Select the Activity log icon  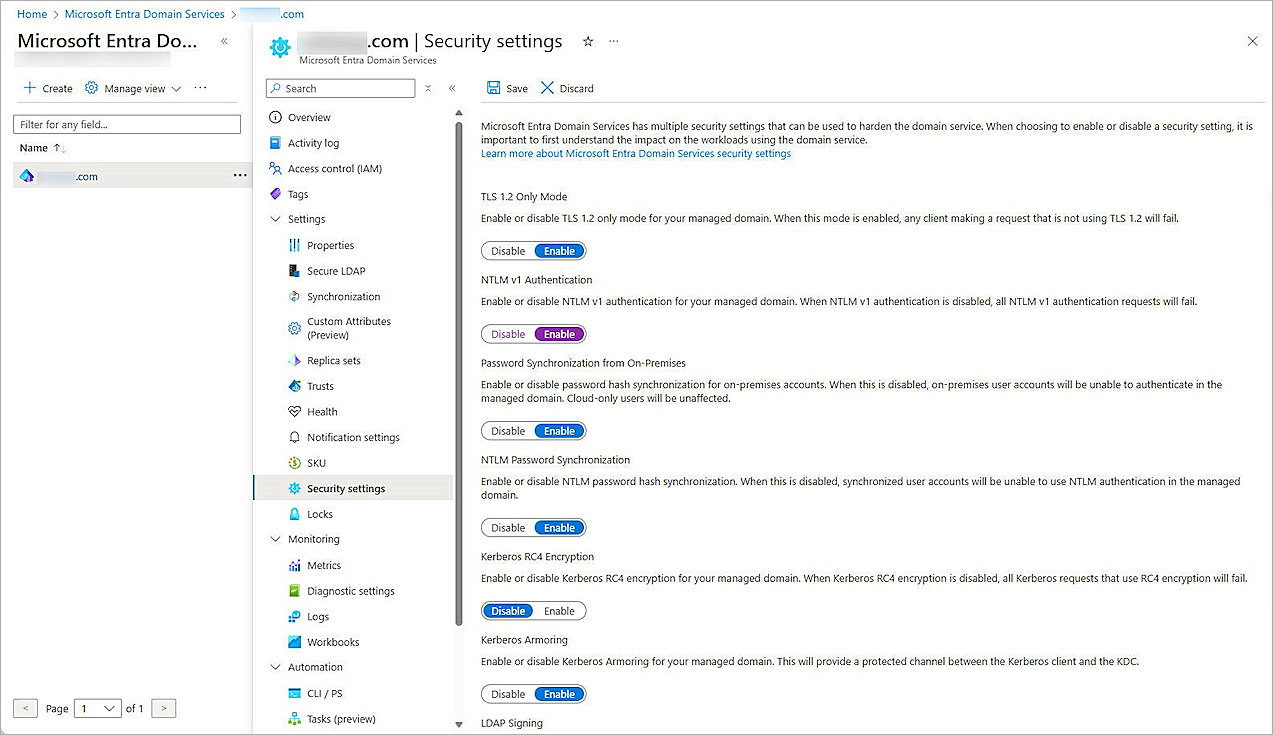click(x=275, y=142)
